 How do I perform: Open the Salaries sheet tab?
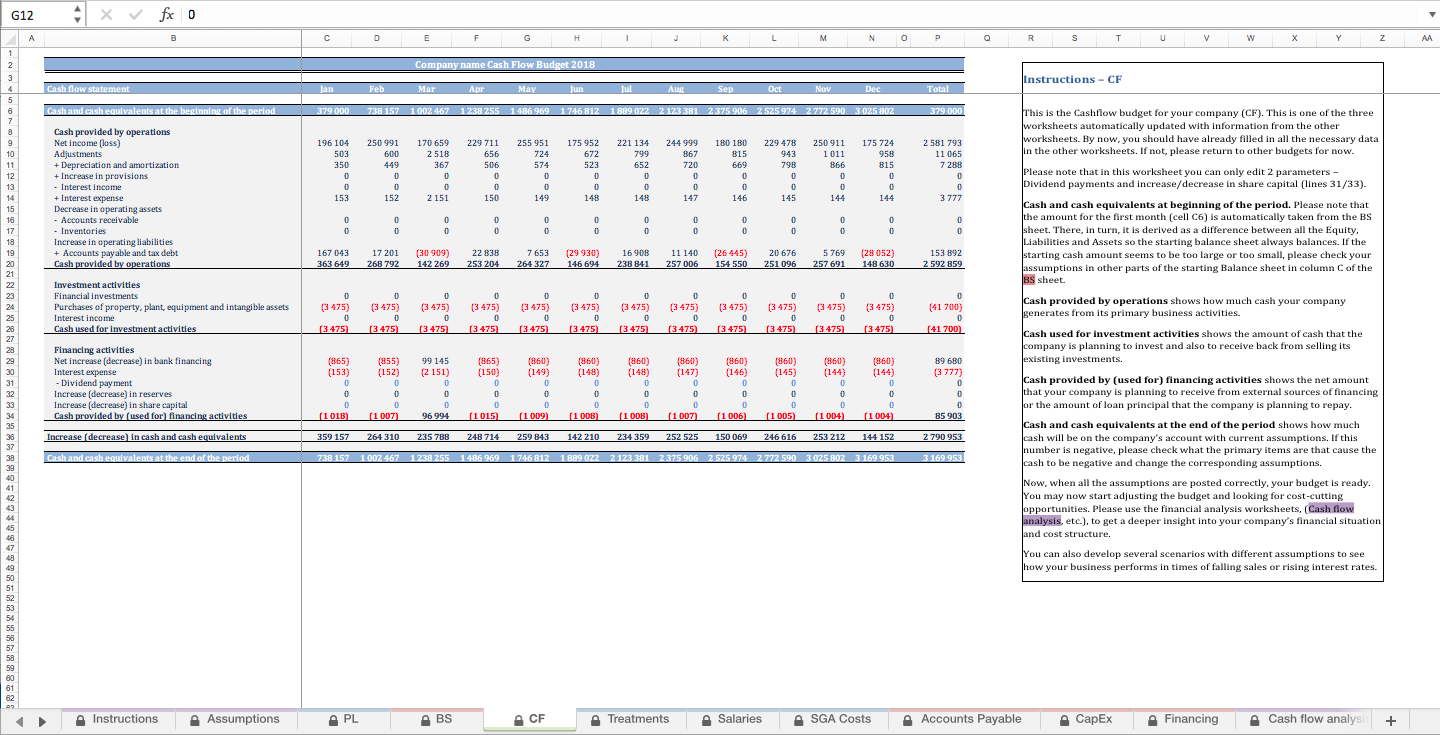point(731,719)
